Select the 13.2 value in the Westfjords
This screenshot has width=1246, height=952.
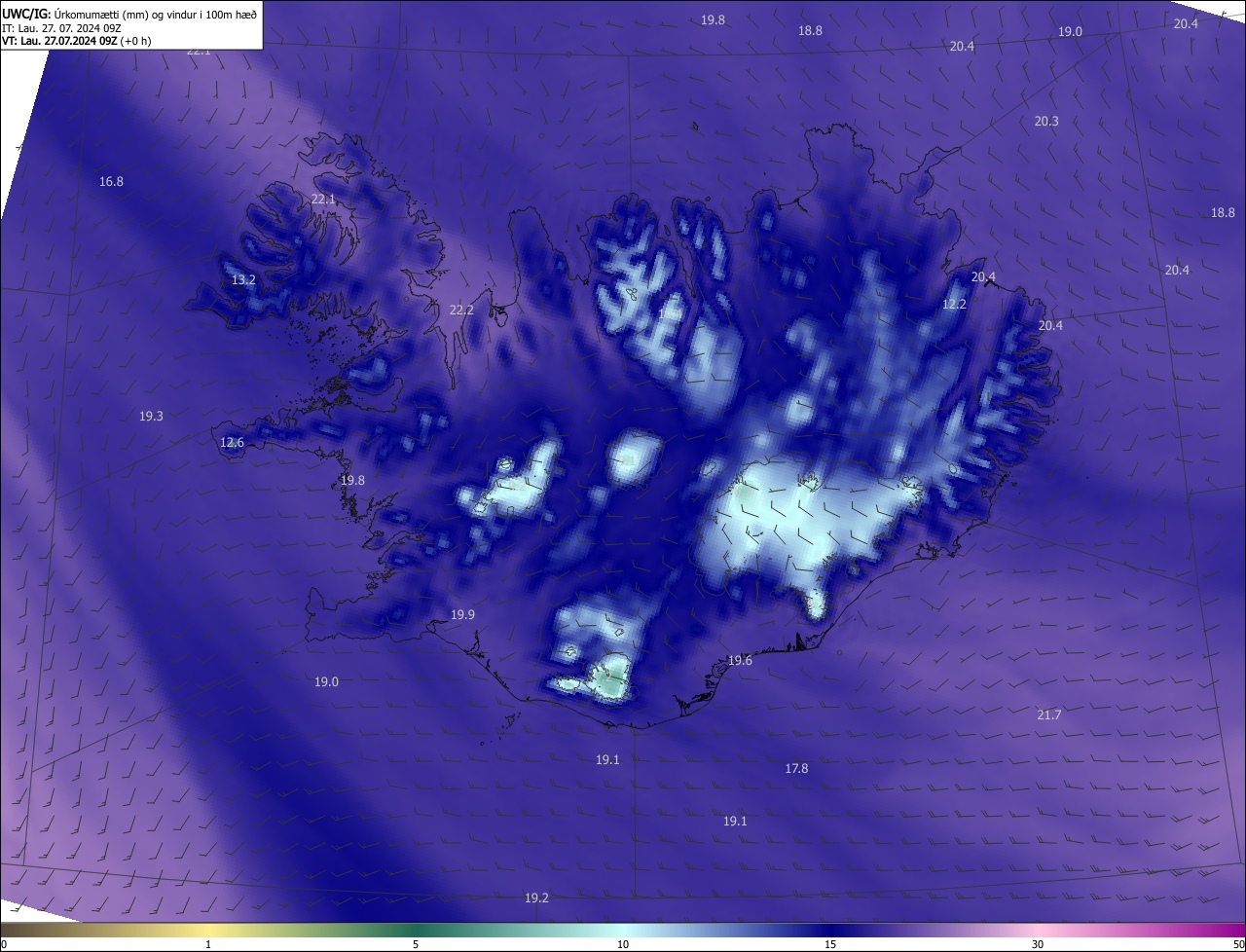(x=243, y=280)
